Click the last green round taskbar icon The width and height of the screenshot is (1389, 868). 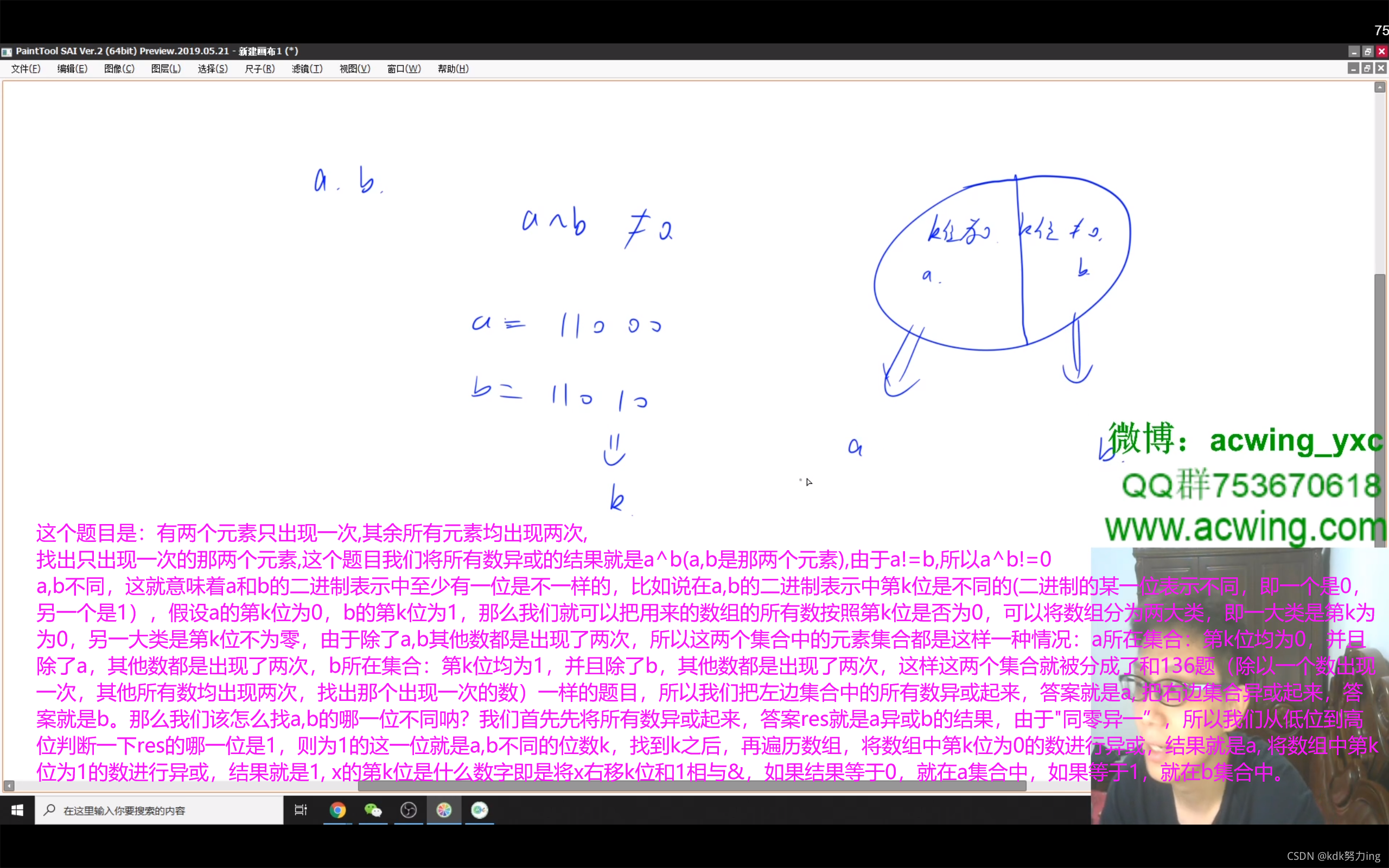[x=480, y=810]
